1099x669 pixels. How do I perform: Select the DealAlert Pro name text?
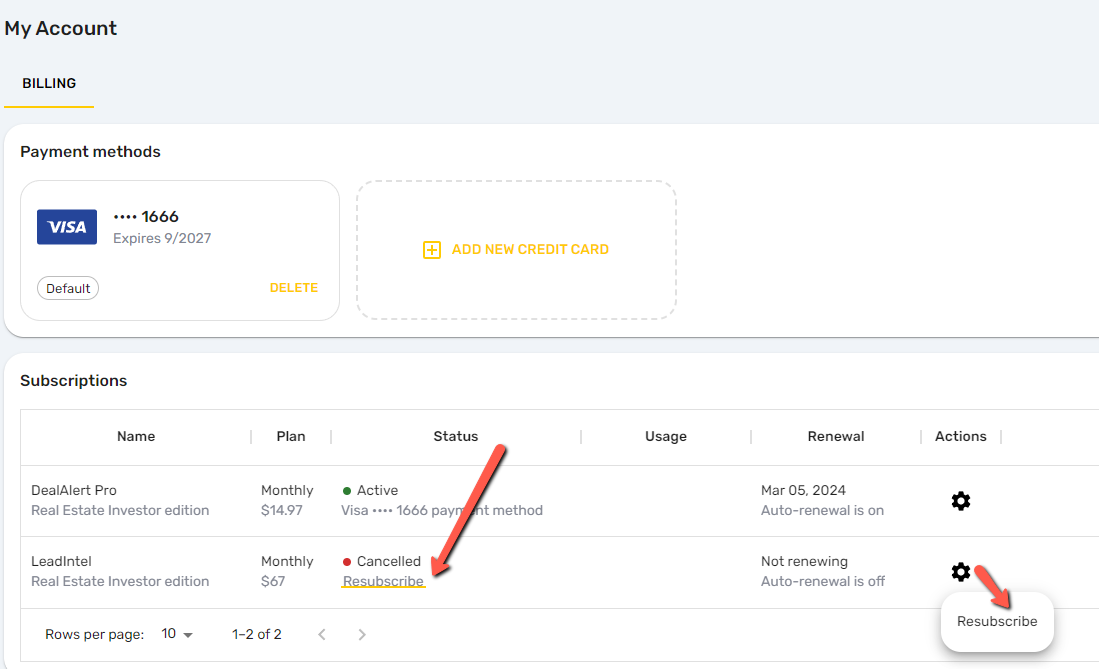(x=74, y=490)
